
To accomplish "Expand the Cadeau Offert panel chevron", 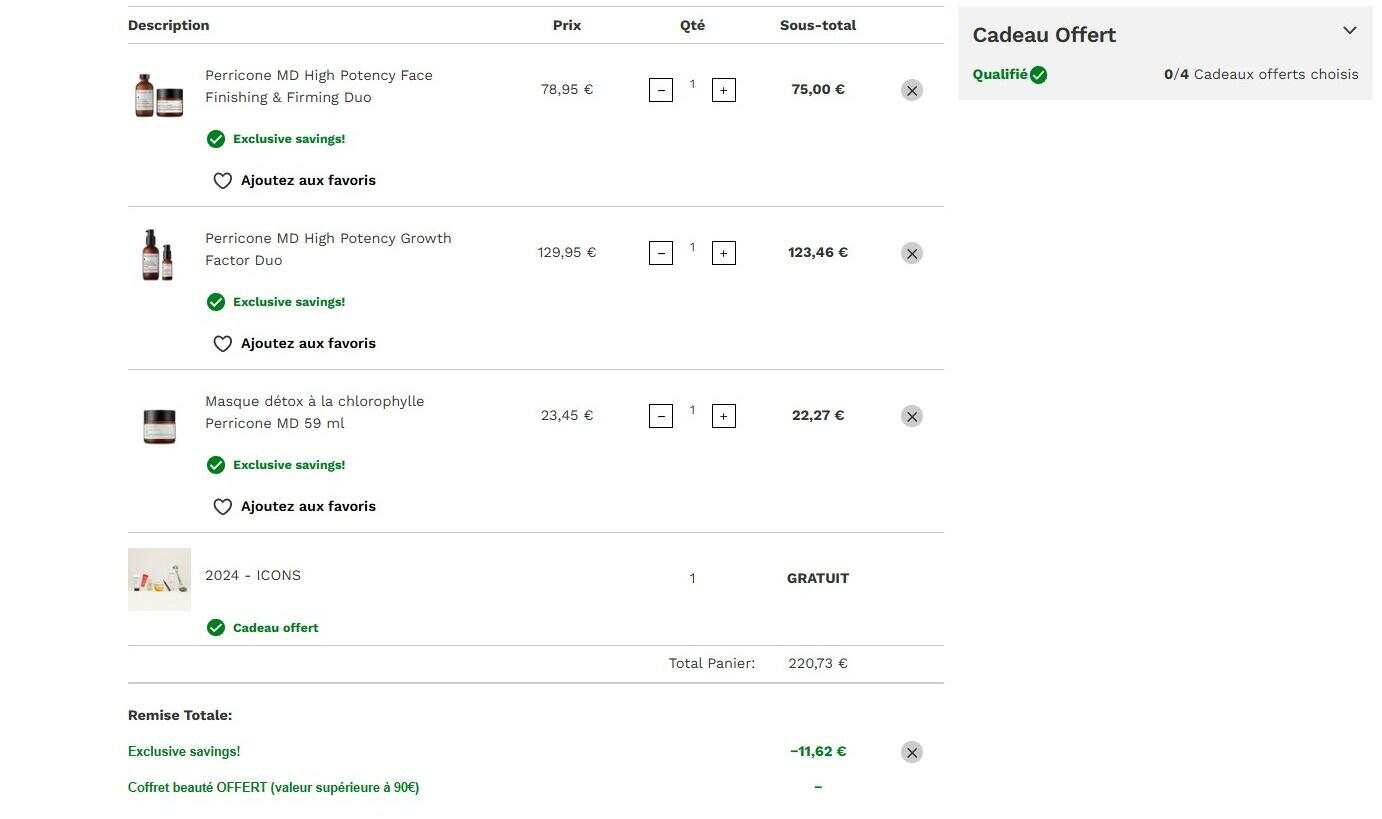I will [x=1349, y=31].
